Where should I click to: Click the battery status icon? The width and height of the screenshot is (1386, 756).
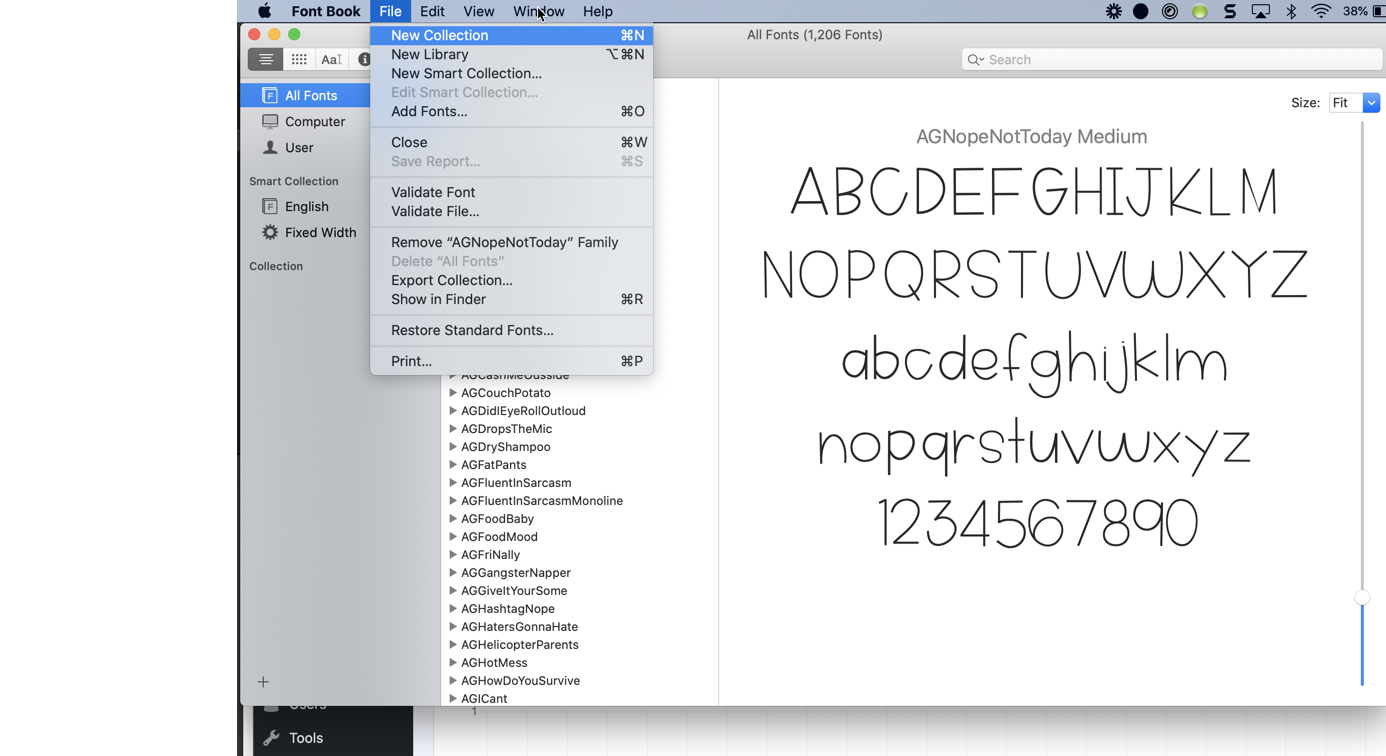(1378, 11)
